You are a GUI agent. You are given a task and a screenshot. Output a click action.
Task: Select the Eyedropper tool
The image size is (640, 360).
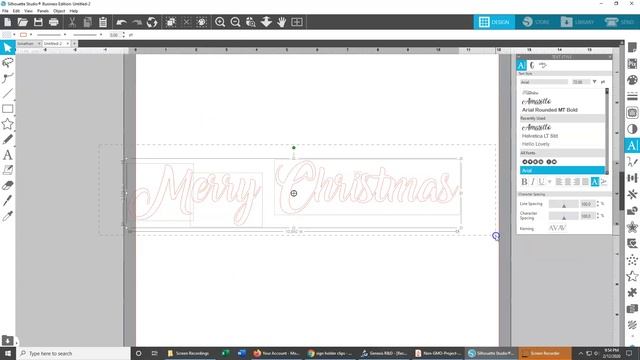coord(8,216)
